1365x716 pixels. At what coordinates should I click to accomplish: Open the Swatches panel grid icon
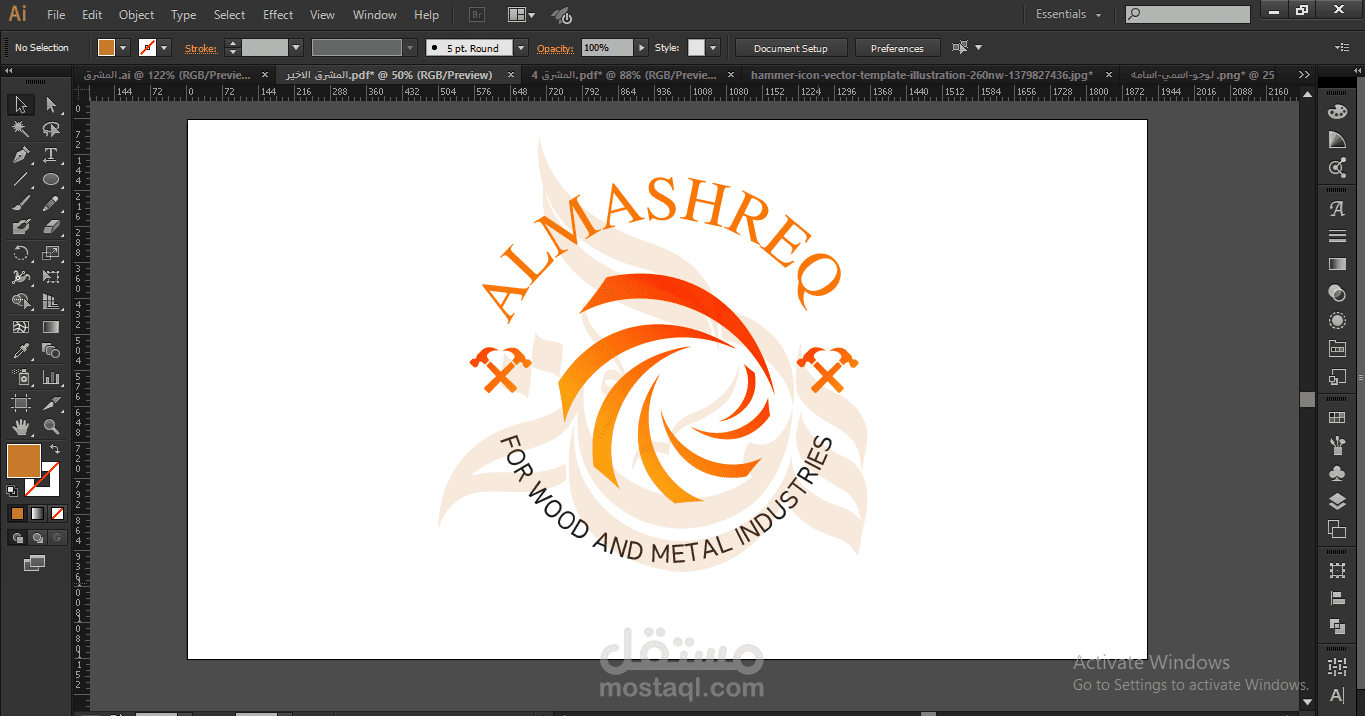[1337, 417]
